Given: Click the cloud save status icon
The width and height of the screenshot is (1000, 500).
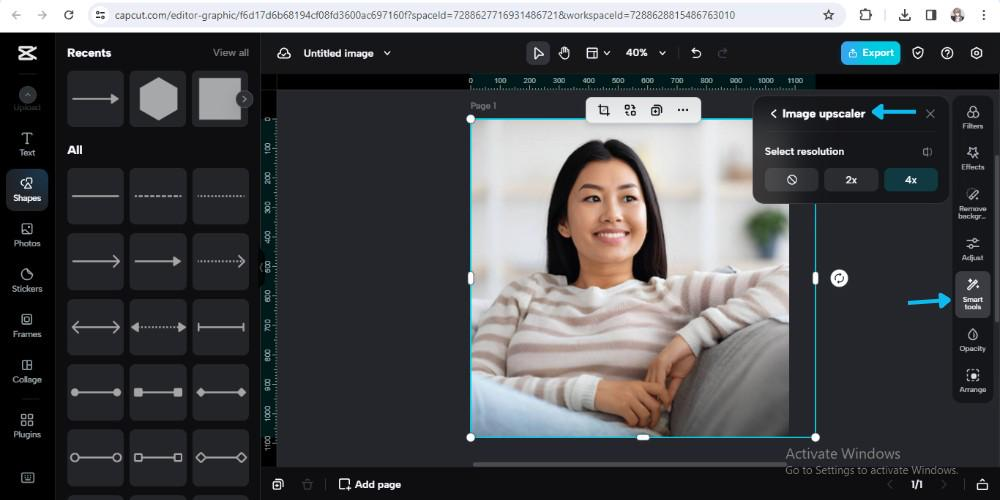Looking at the screenshot, I should 284,53.
